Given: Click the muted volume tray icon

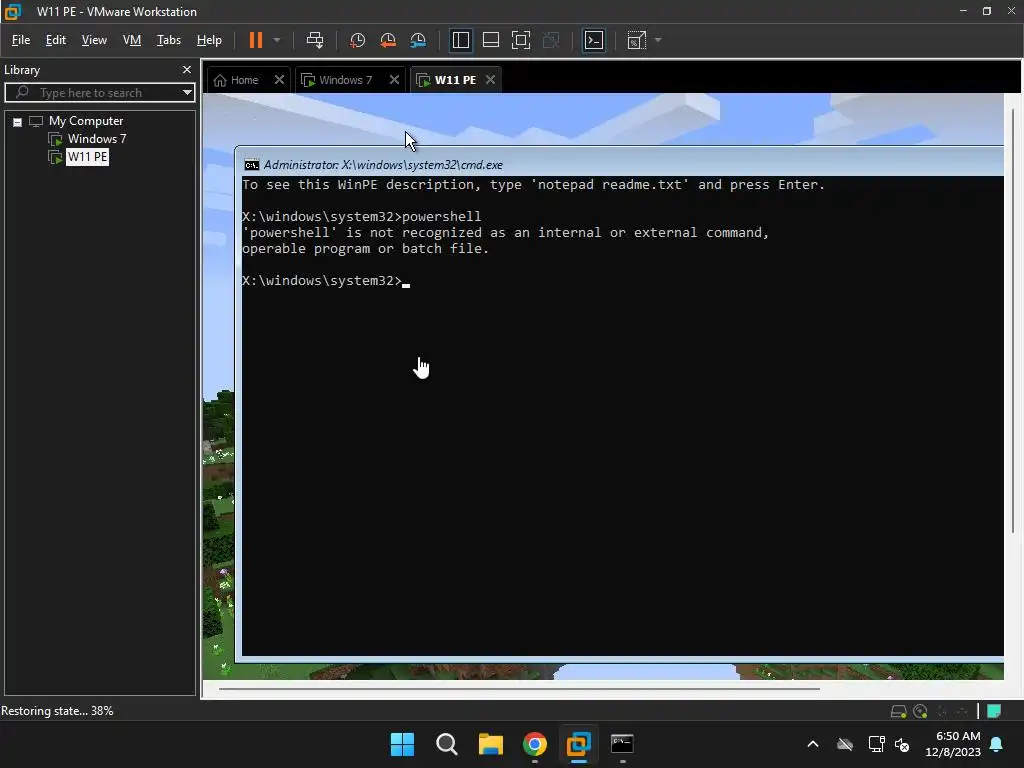Looking at the screenshot, I should pyautogui.click(x=903, y=744).
